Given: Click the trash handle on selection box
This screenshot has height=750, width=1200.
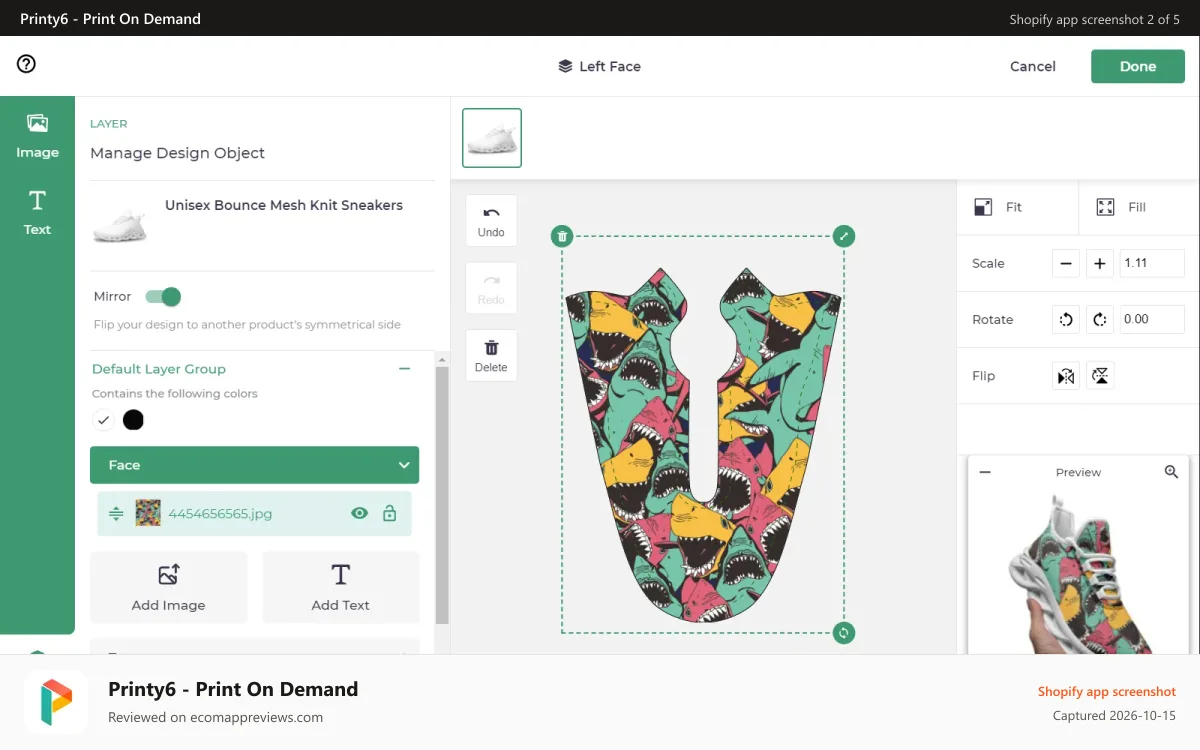Looking at the screenshot, I should pyautogui.click(x=562, y=236).
